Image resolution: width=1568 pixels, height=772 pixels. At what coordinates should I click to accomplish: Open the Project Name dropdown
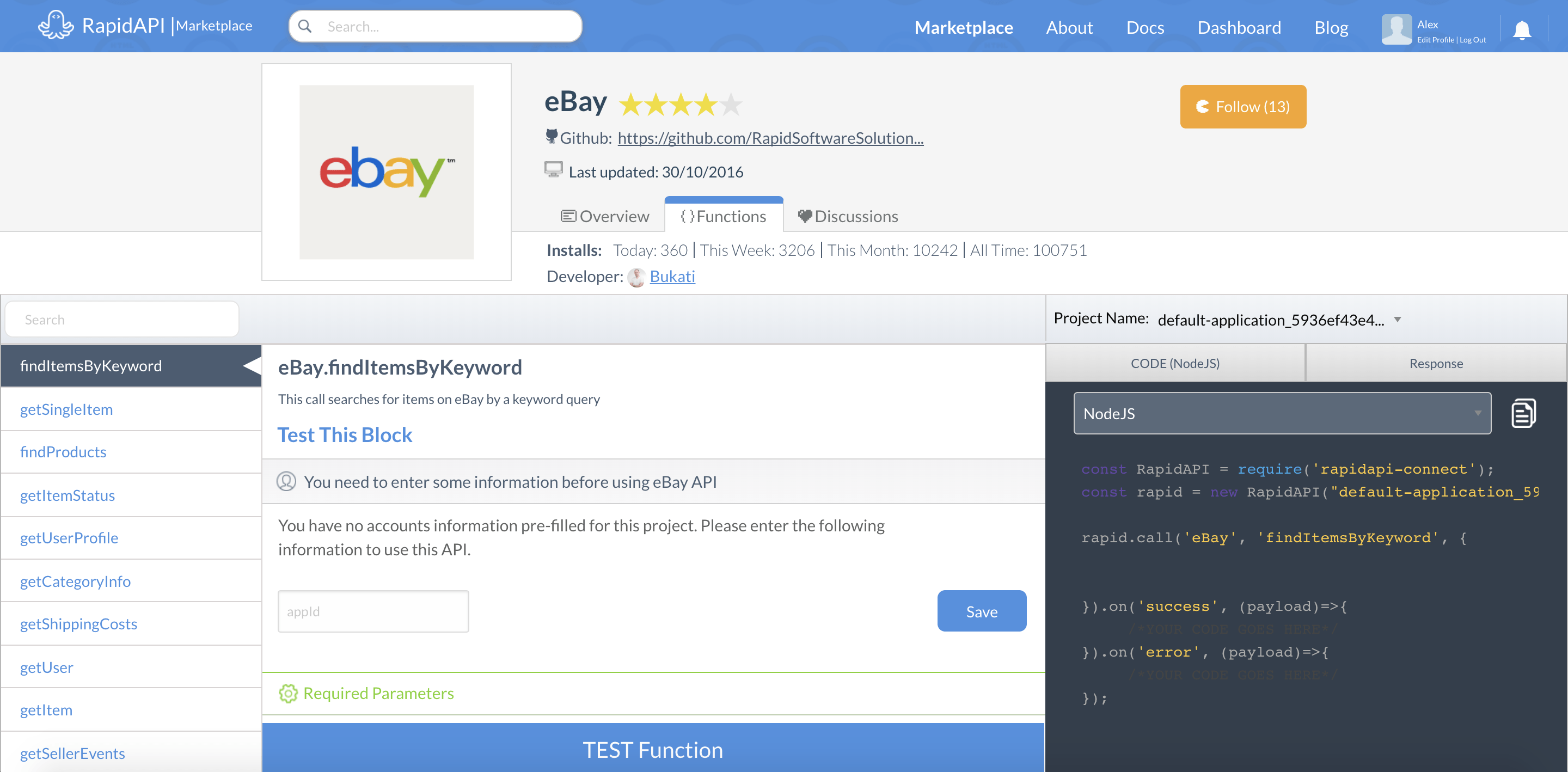click(1278, 319)
